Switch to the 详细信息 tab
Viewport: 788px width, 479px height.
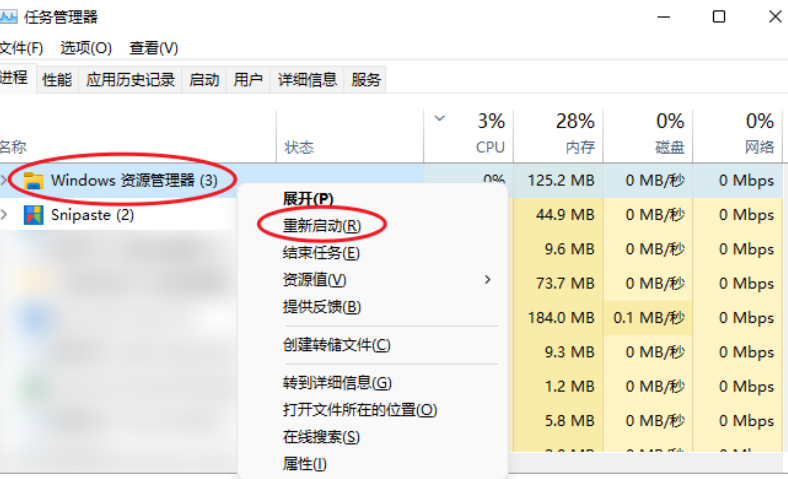tap(307, 79)
